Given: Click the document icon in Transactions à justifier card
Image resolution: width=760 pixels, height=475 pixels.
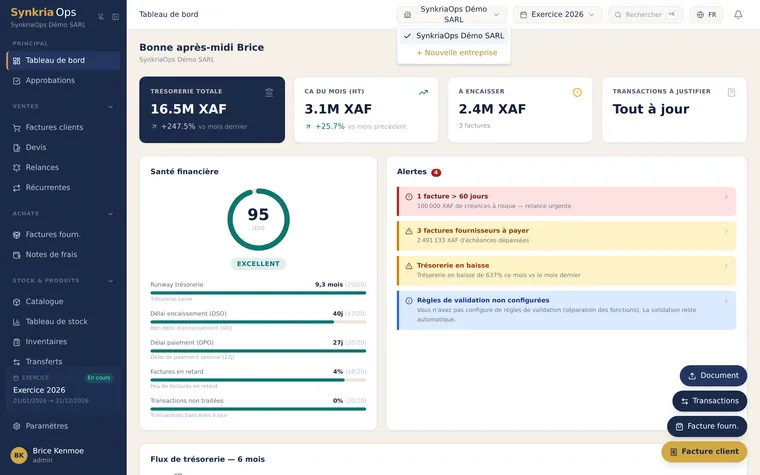Looking at the screenshot, I should click(731, 92).
